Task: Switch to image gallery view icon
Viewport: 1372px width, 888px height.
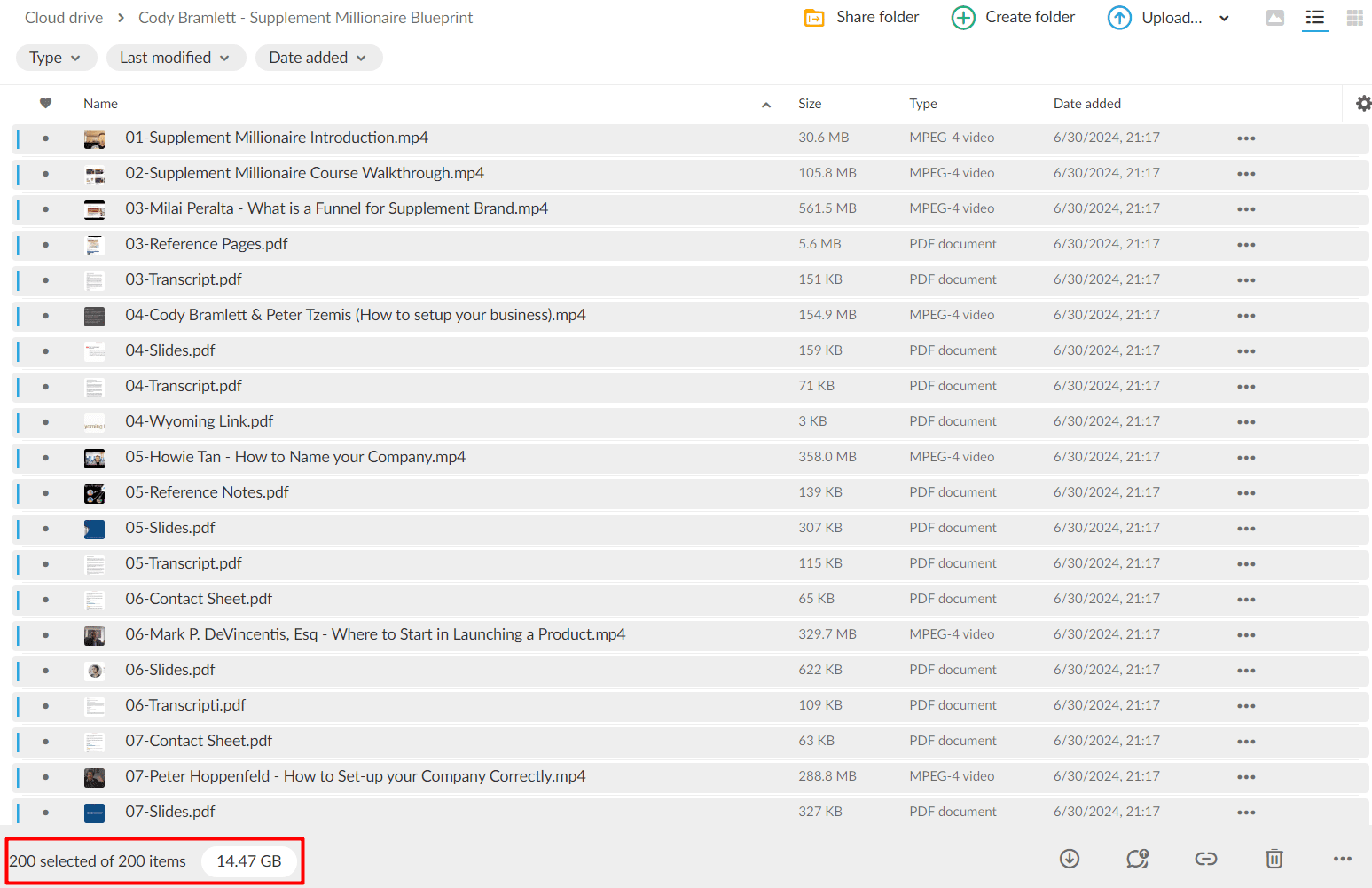Action: point(1275,18)
